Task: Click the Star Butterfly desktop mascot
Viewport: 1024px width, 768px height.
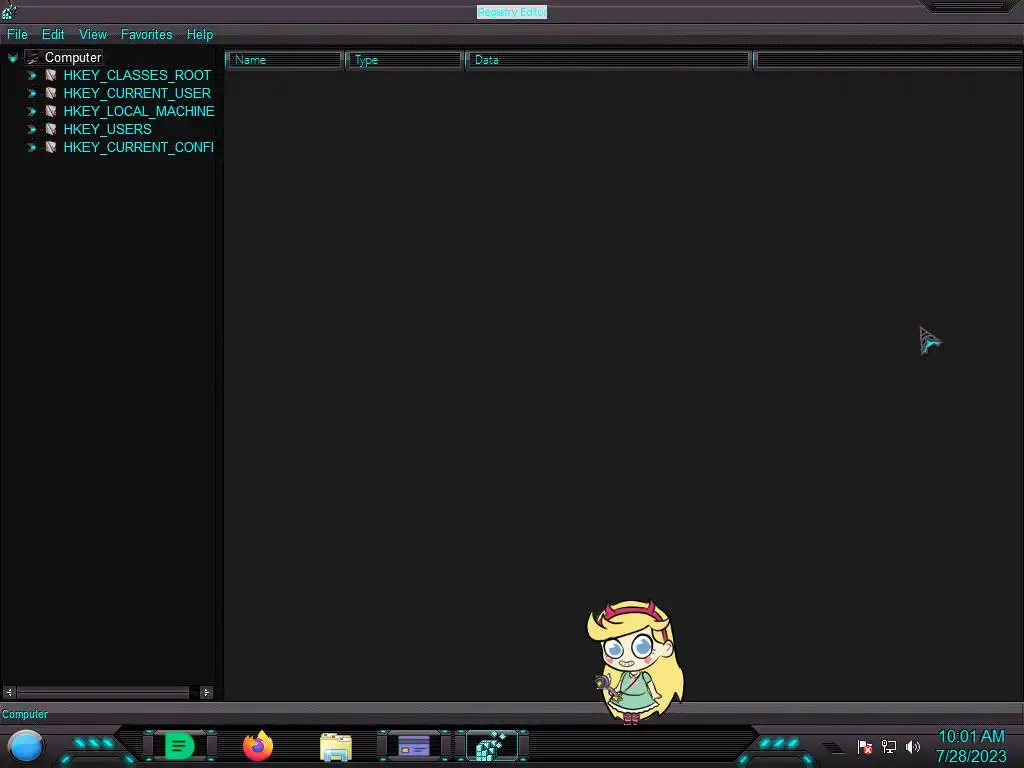Action: pos(634,662)
